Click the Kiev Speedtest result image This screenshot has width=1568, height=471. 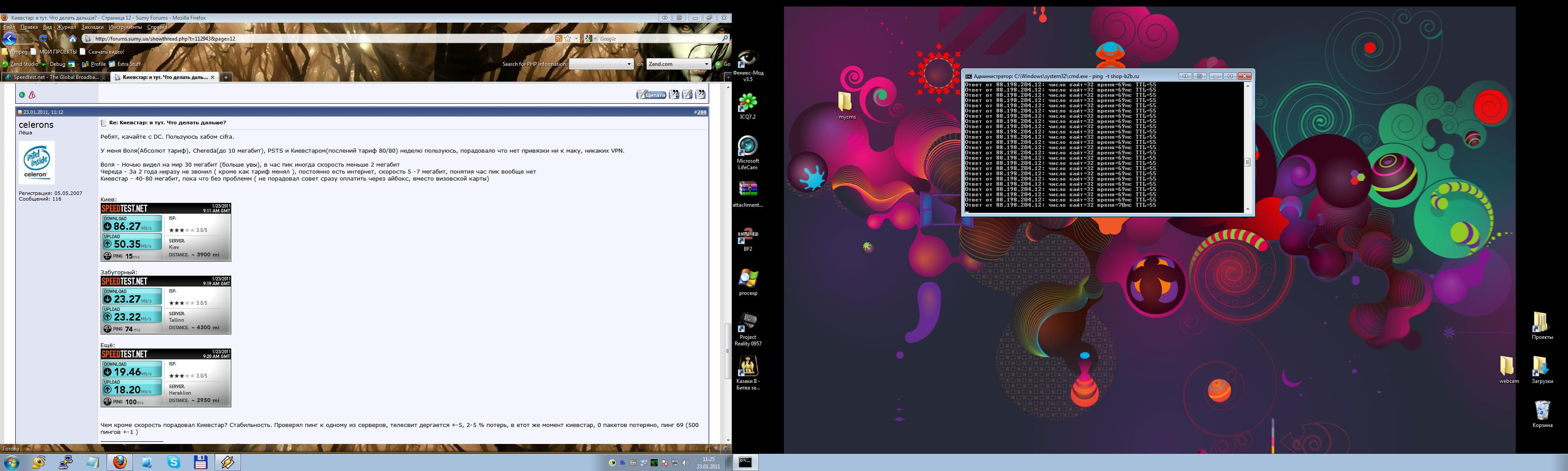point(166,232)
